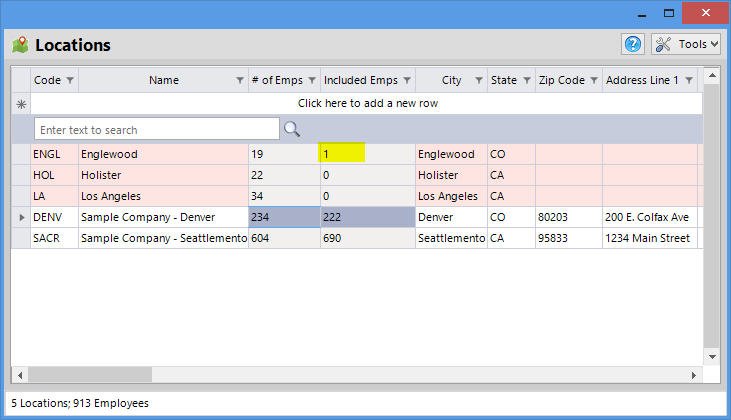Screen dimensions: 731x420
Task: Sort by the # of Emps column header
Action: click(277, 80)
